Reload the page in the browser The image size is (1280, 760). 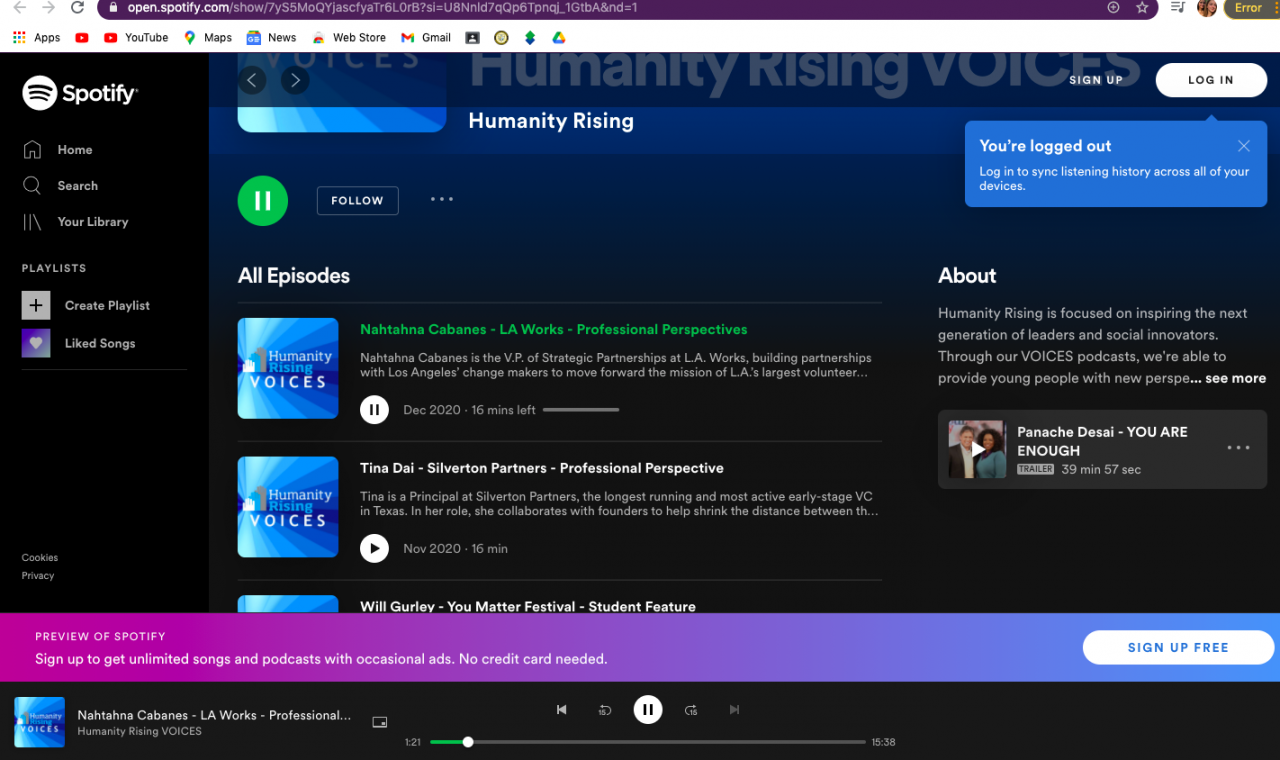77,8
